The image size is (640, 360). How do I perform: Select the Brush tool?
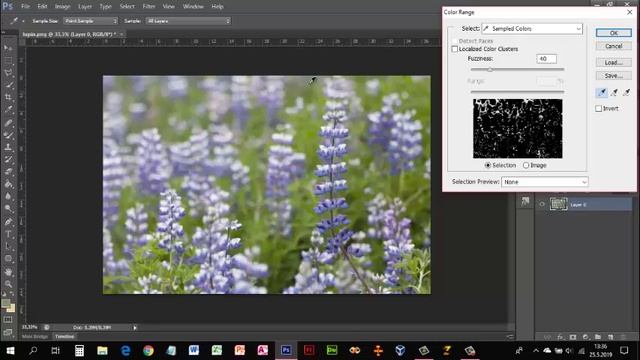tap(8, 135)
